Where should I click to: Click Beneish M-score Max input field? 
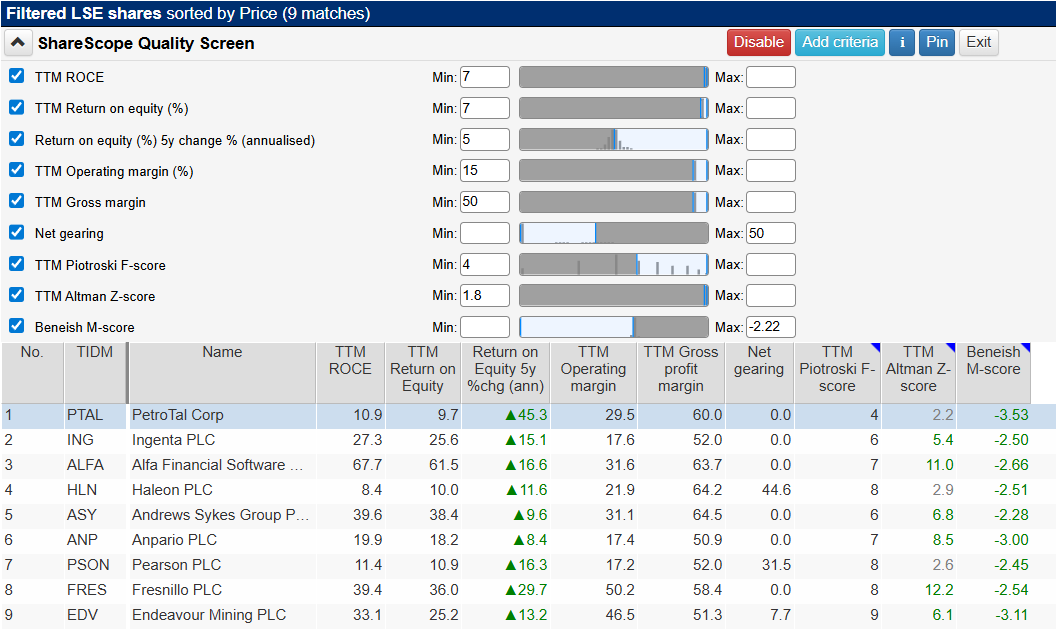point(770,327)
